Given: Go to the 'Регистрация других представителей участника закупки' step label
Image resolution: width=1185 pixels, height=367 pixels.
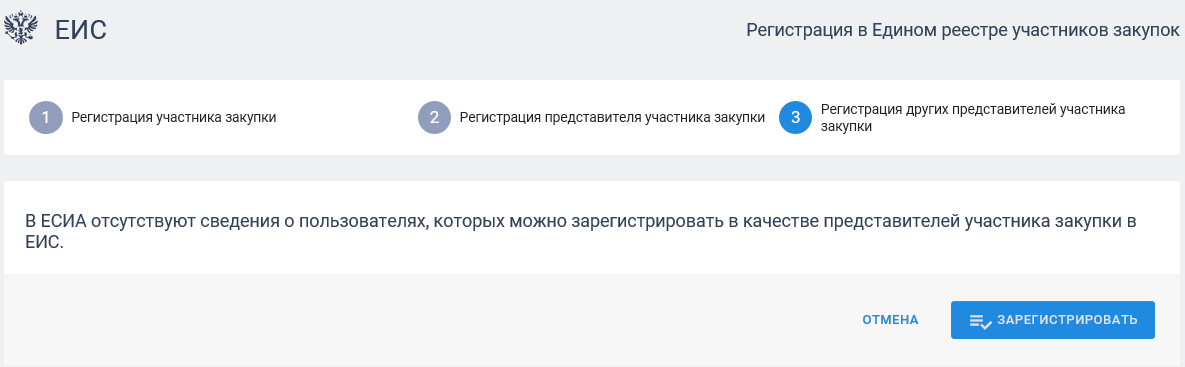Looking at the screenshot, I should (973, 118).
